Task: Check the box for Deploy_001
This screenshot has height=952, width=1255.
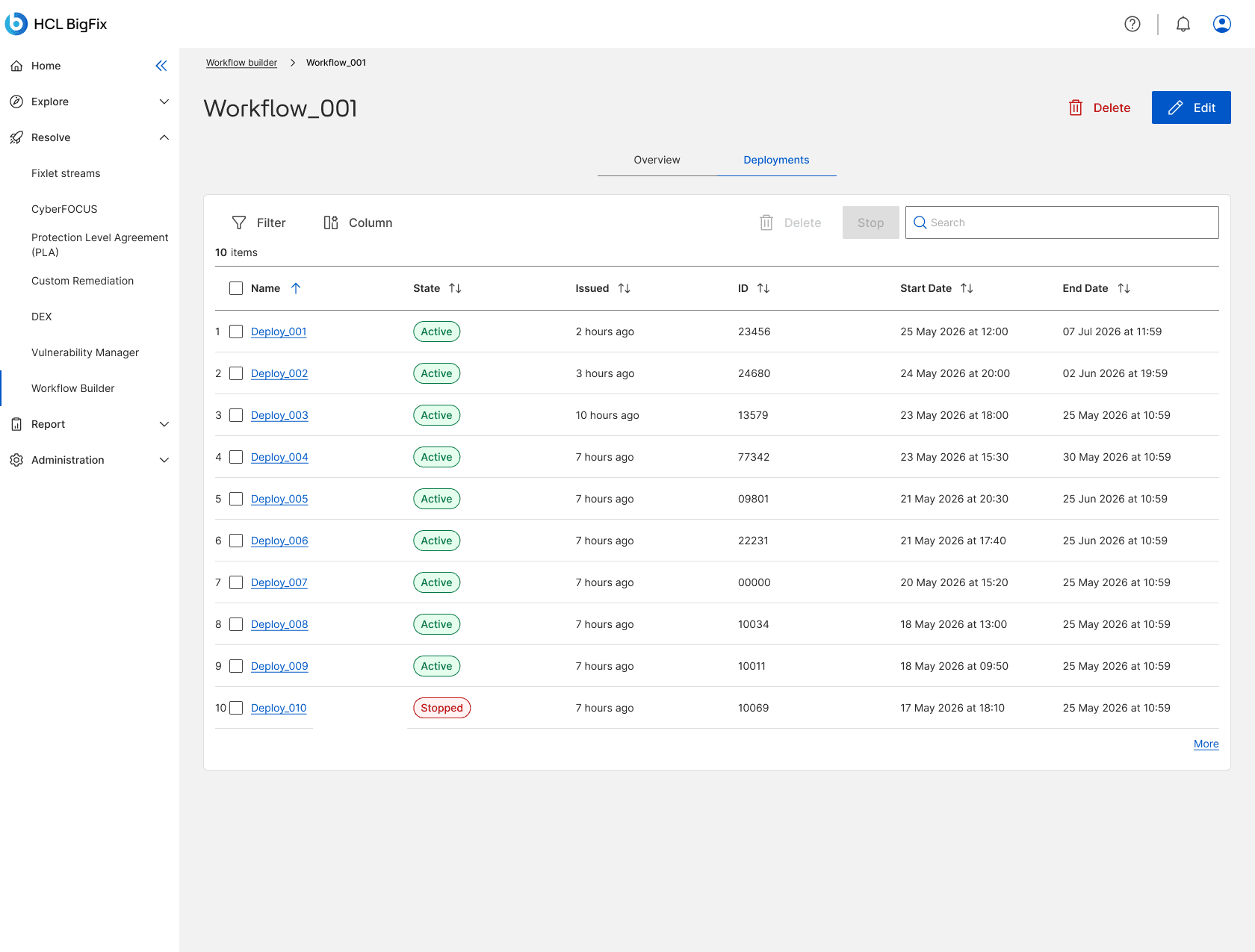Action: tap(236, 332)
